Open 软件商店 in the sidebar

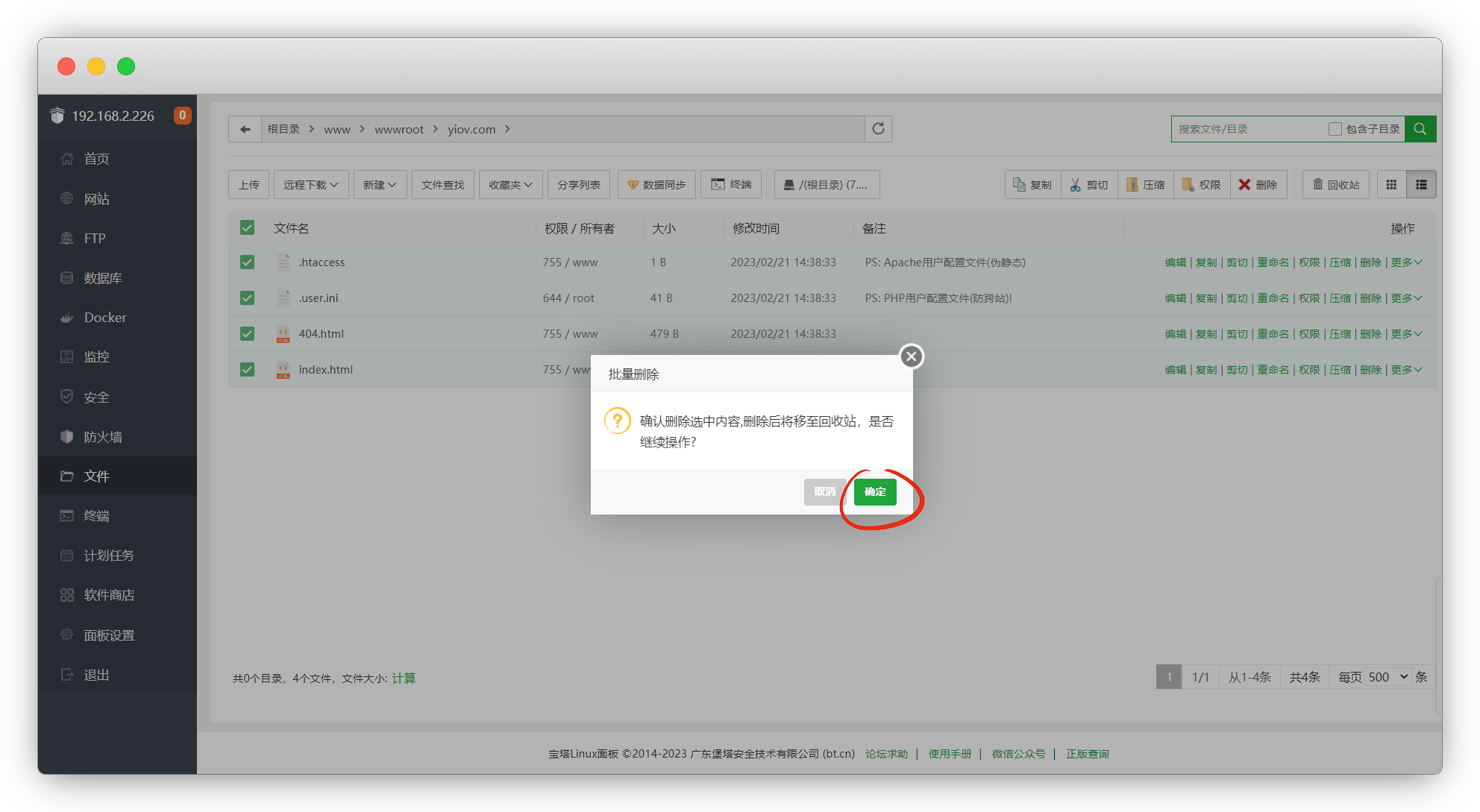tap(109, 595)
